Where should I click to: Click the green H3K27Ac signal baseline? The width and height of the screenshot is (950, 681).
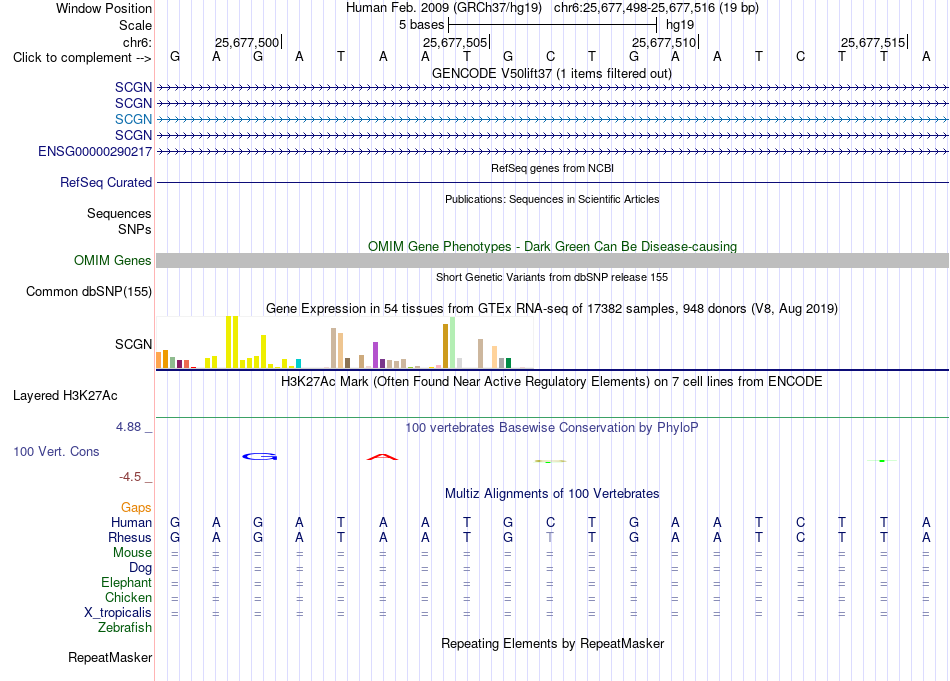pos(552,417)
